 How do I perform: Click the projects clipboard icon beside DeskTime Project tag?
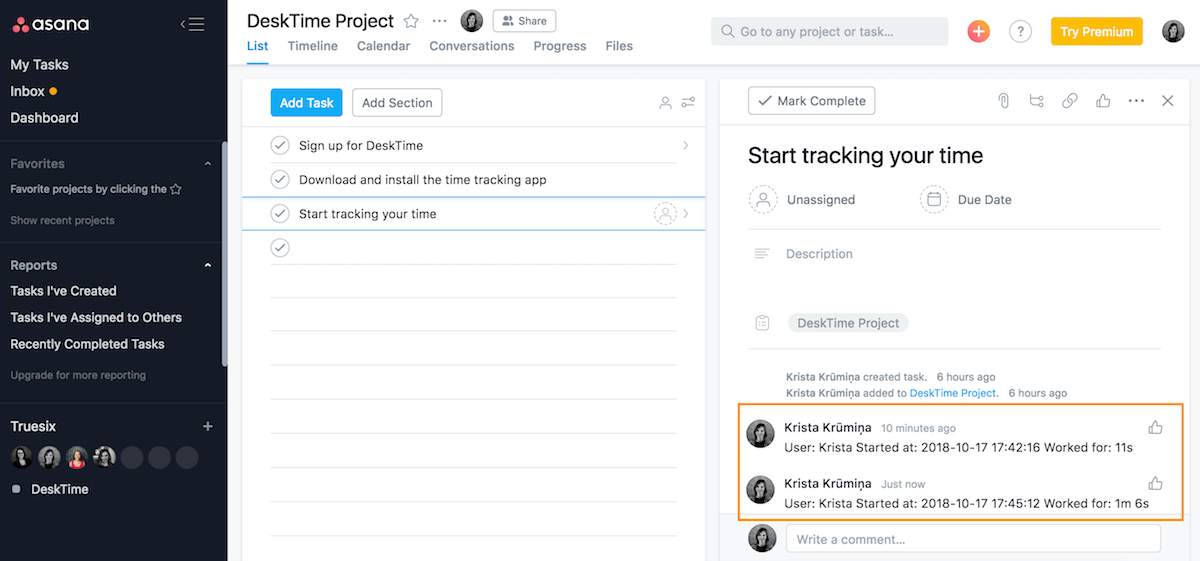coord(762,323)
